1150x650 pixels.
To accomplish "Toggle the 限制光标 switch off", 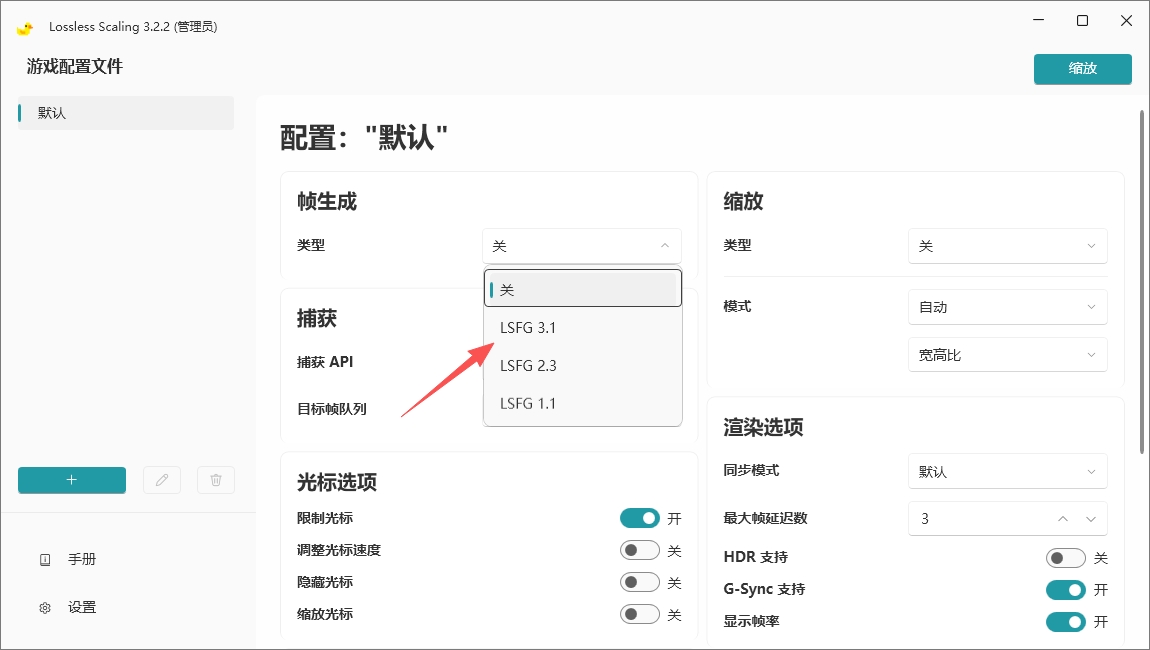I will point(640,519).
